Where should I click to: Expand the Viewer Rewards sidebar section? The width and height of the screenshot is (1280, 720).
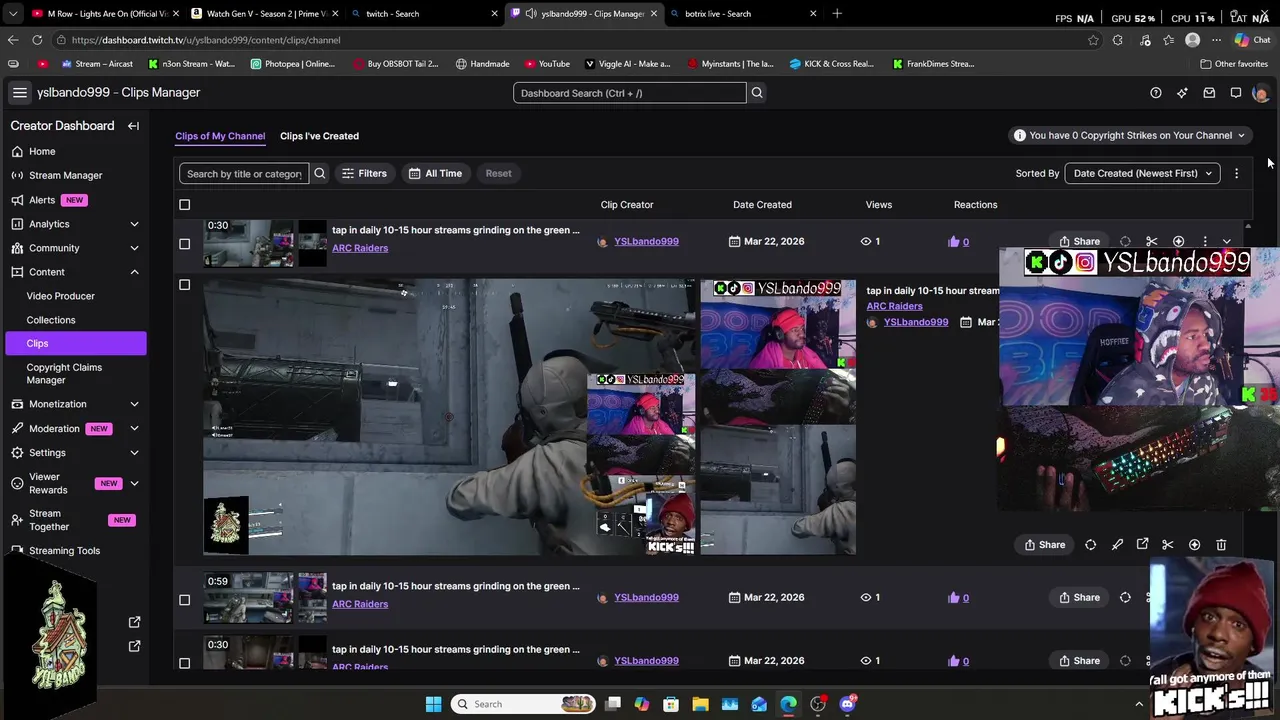pyautogui.click(x=134, y=484)
